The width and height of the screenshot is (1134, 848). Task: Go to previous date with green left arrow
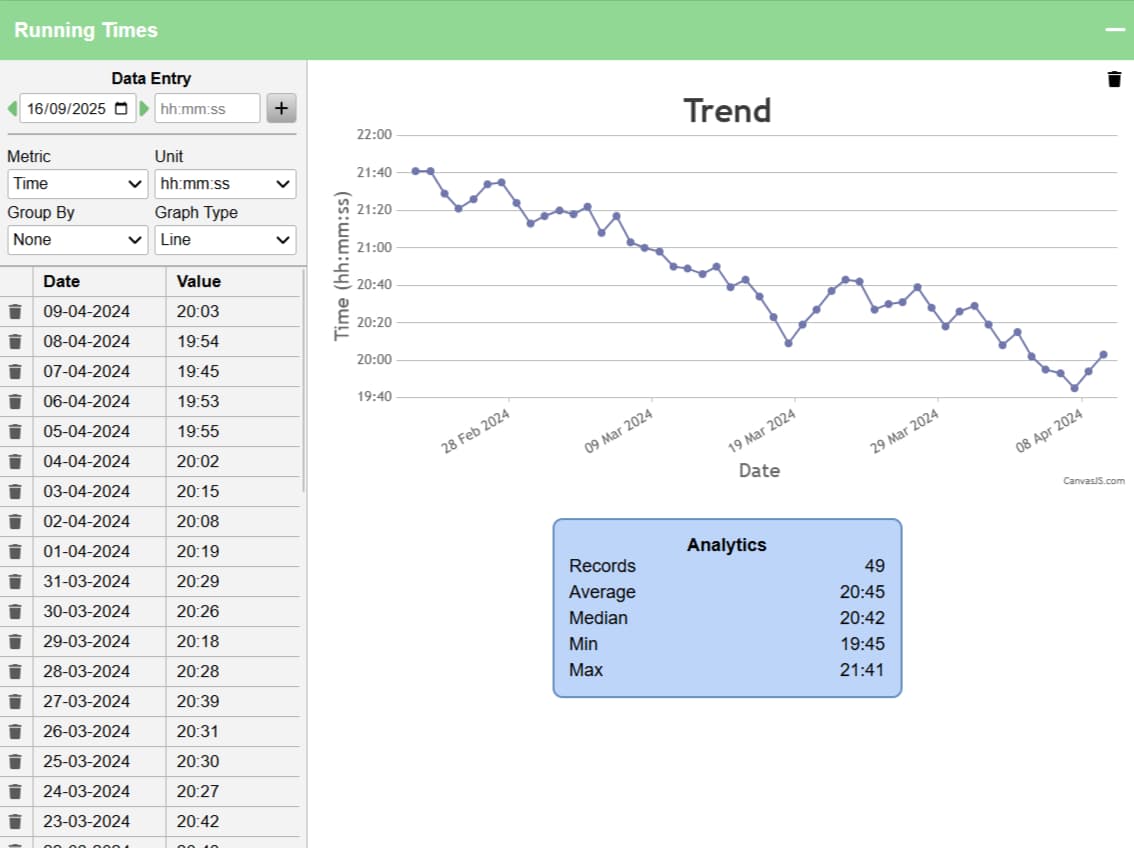(x=12, y=108)
